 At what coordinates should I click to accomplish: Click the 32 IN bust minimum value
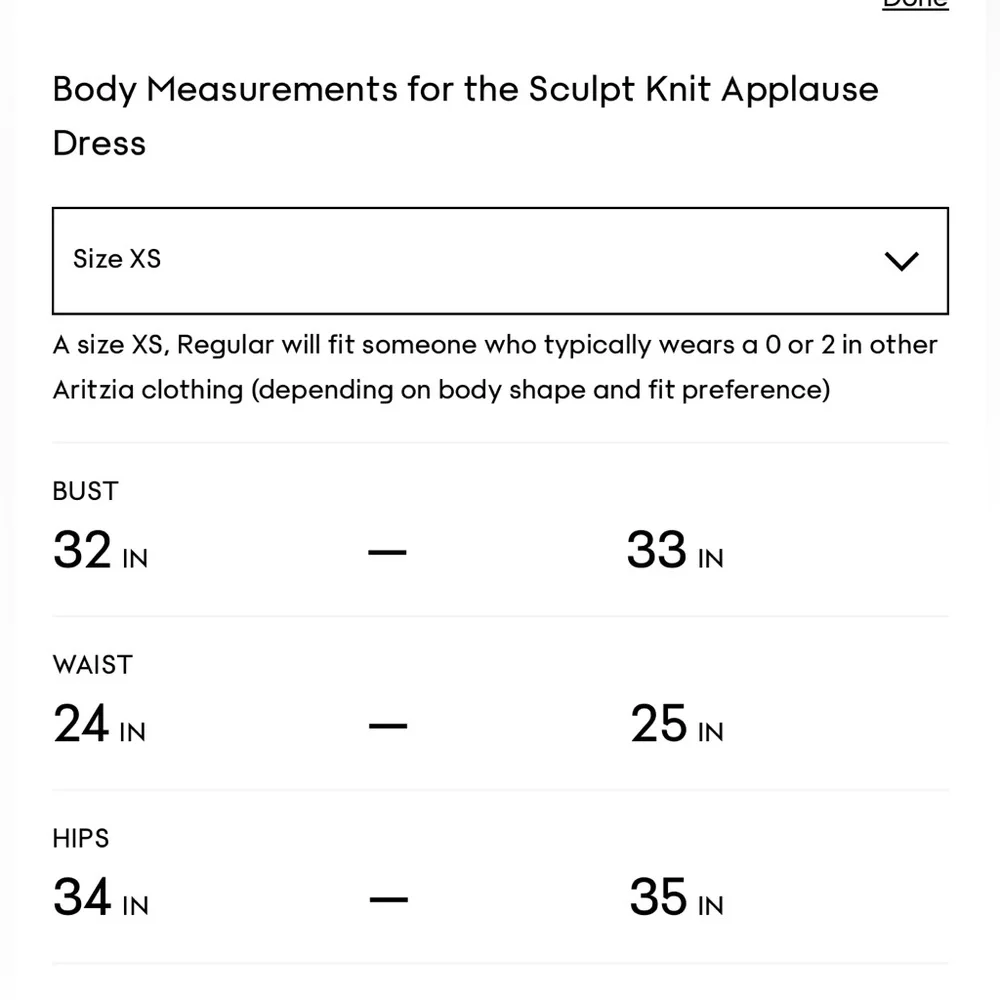100,551
